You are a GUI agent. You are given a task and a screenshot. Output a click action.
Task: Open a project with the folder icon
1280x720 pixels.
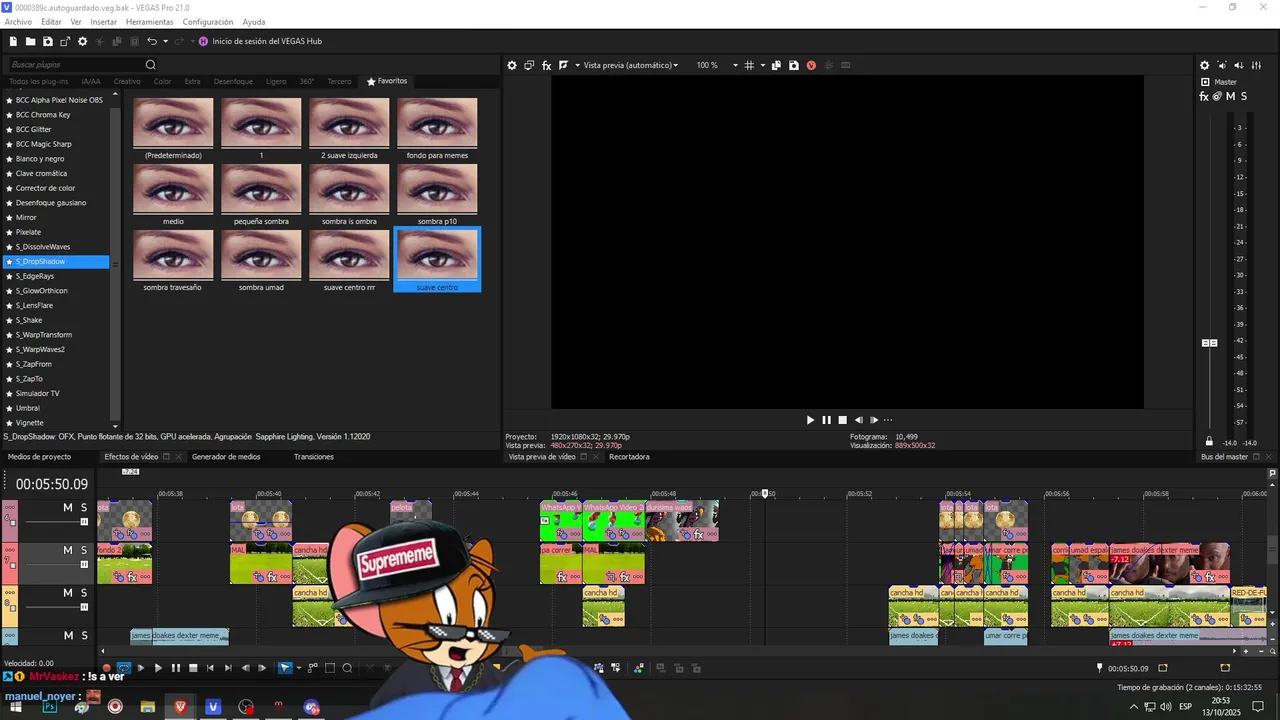[30, 41]
